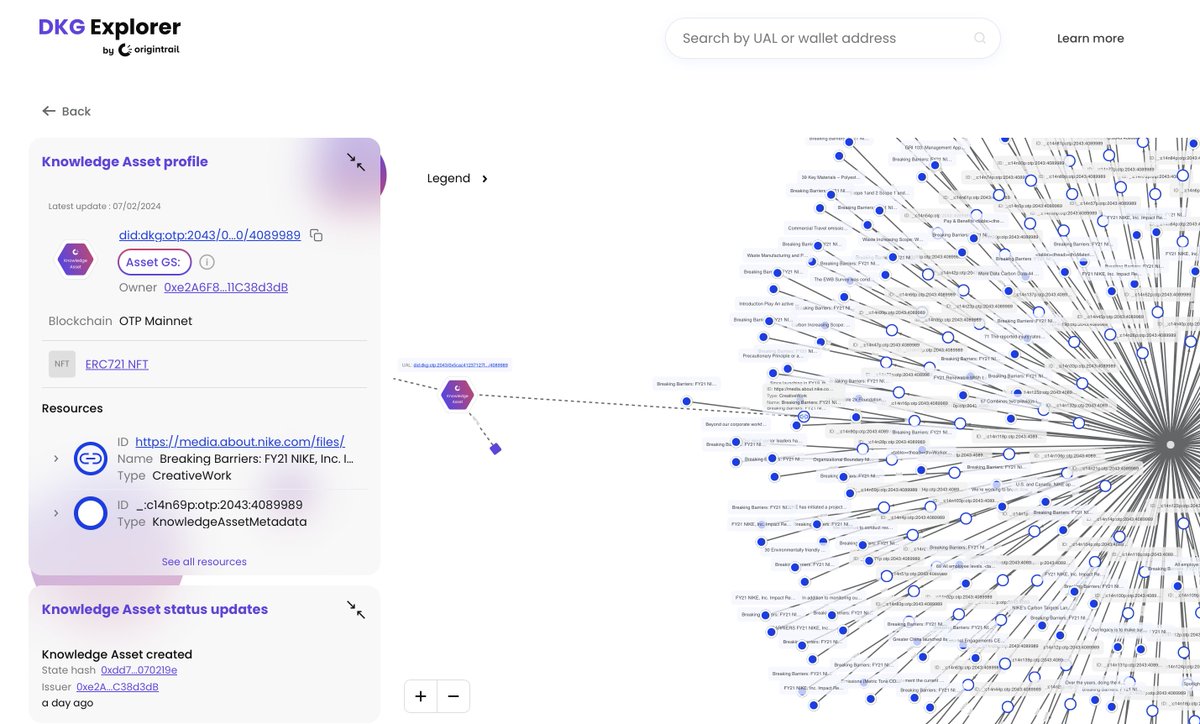The image size is (1200, 724).
Task: Click Name Breaking Barriers: FY21 NIKE text
Action: tap(235, 459)
